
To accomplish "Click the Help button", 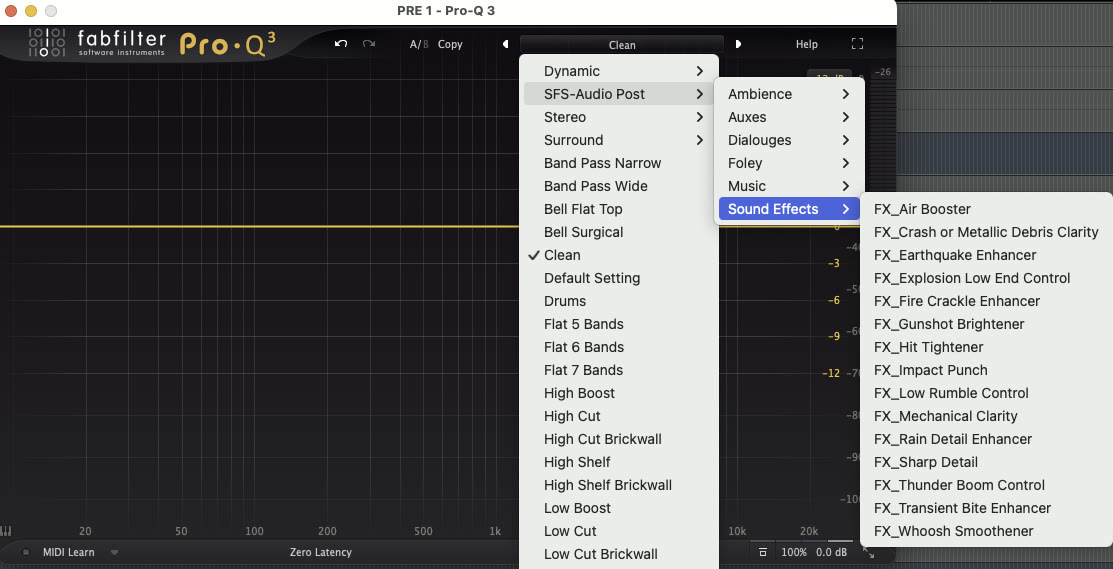I will tap(806, 44).
